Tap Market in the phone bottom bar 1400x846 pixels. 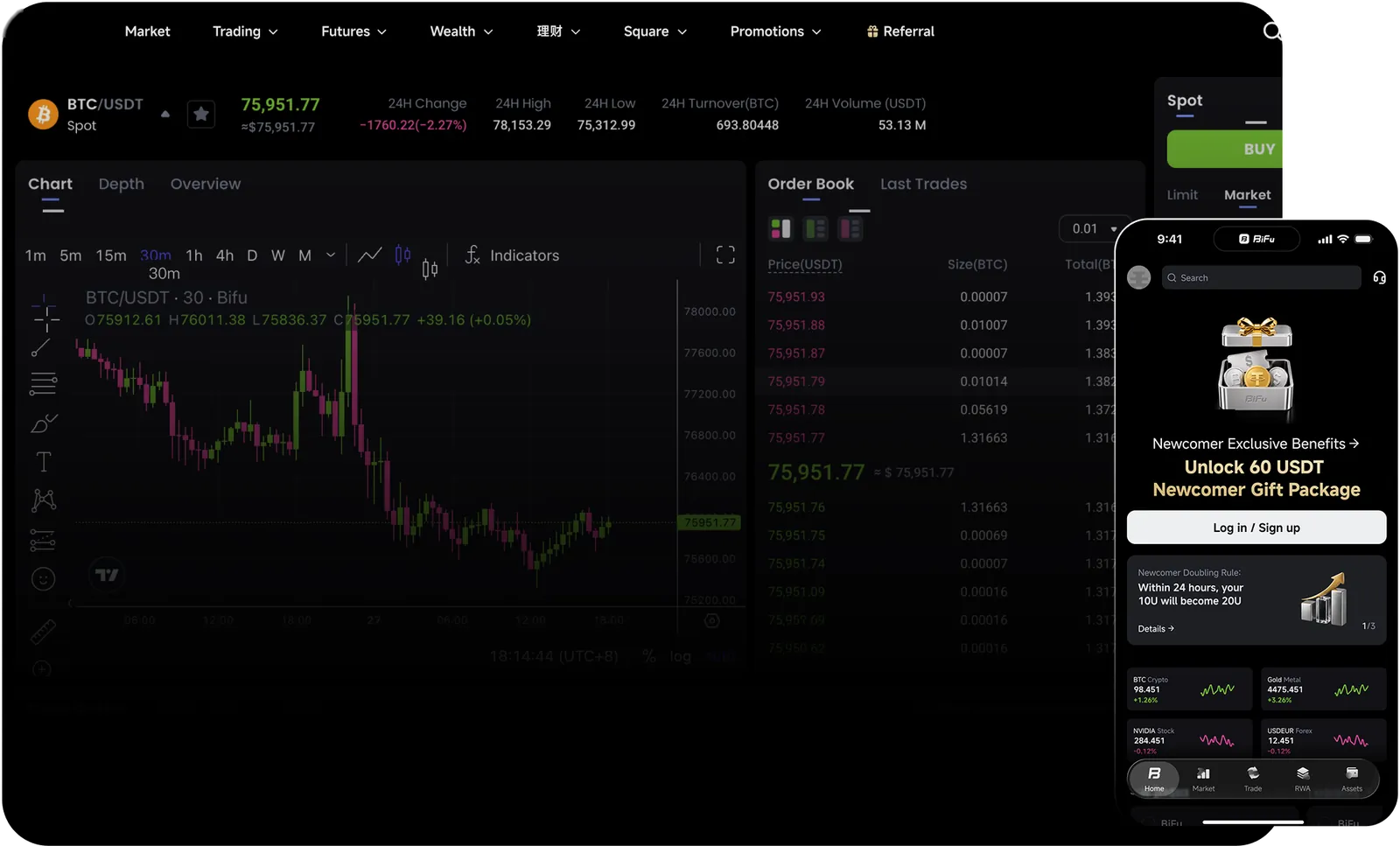pyautogui.click(x=1204, y=779)
